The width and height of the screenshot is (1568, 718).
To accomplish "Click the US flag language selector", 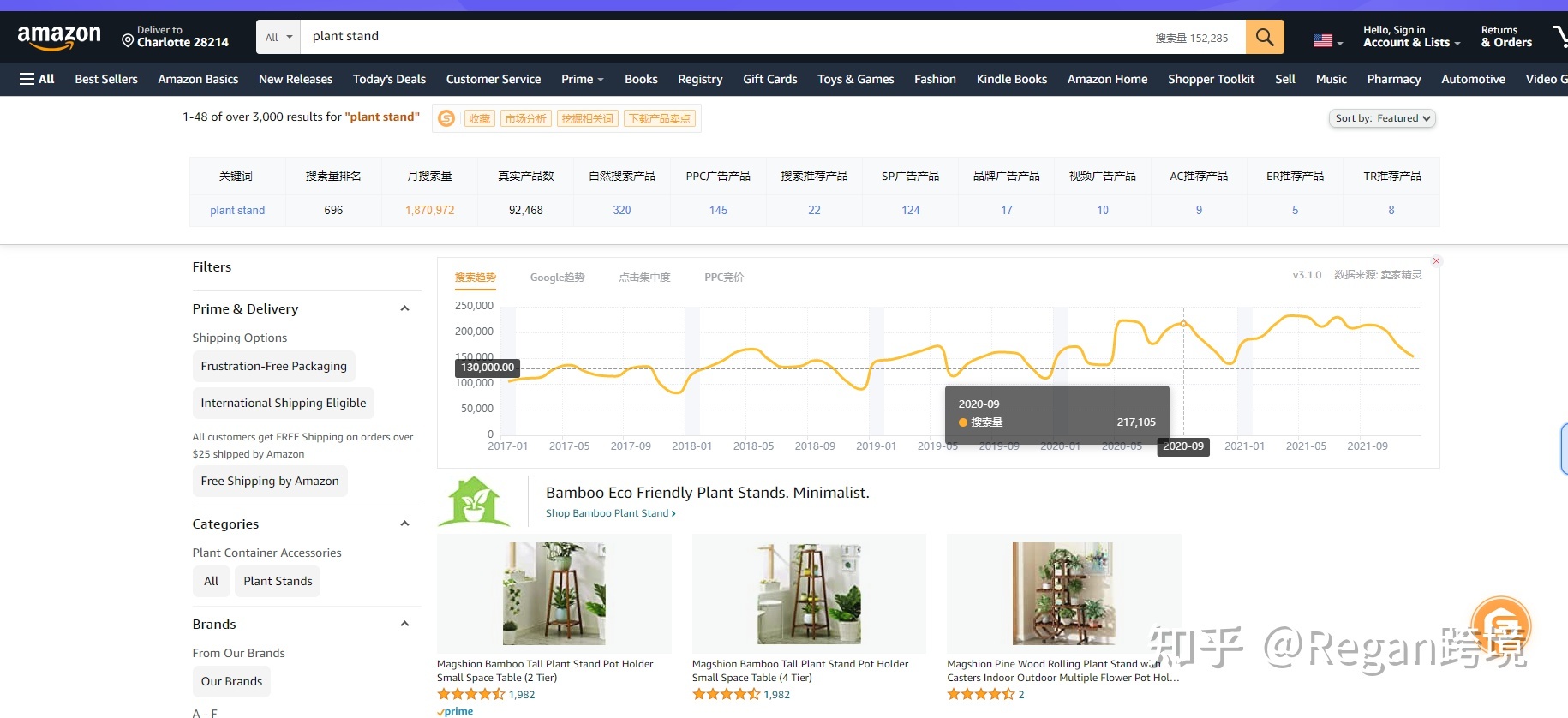I will [x=1327, y=39].
